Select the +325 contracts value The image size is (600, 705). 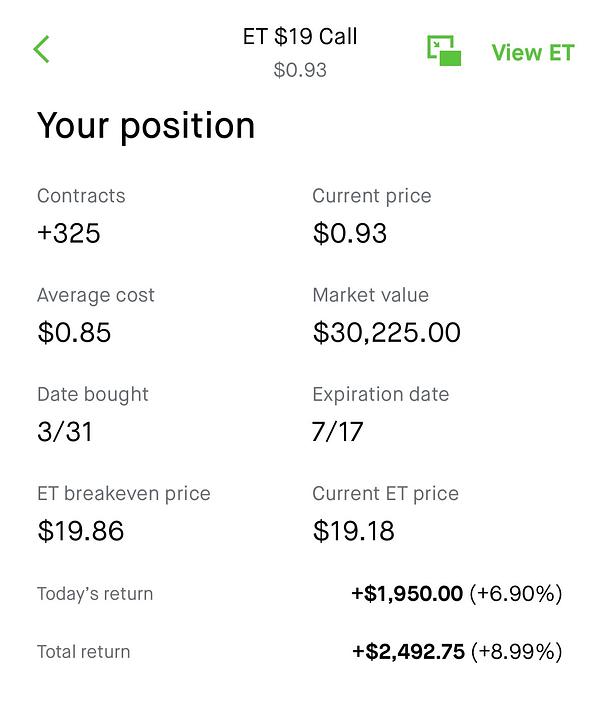tap(69, 234)
